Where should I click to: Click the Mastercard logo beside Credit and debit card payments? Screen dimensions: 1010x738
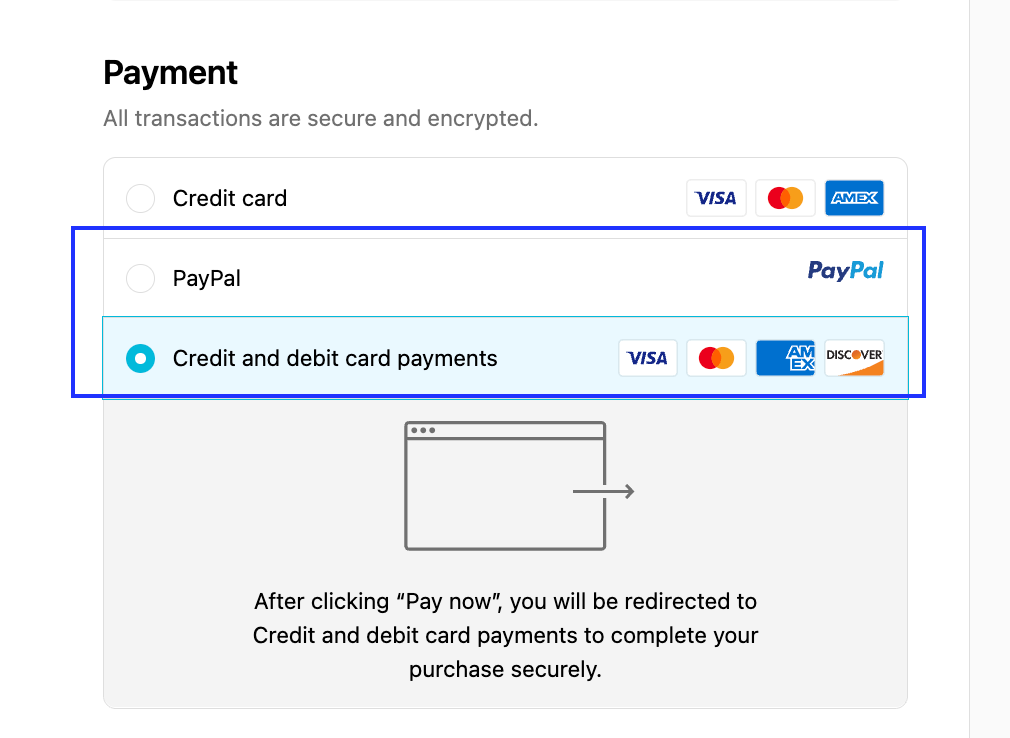716,358
